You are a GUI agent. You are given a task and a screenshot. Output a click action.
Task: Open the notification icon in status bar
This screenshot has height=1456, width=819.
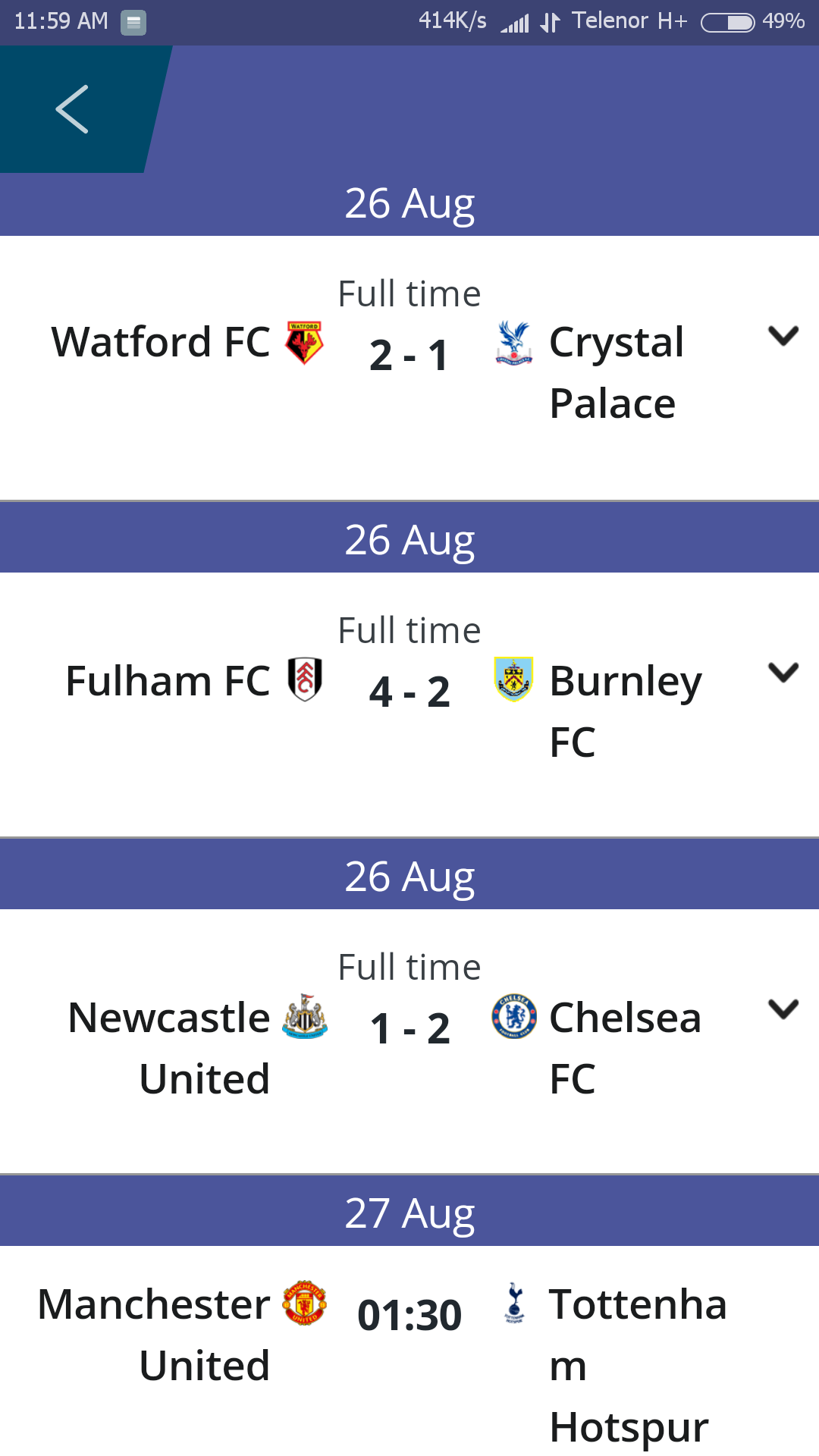(133, 22)
